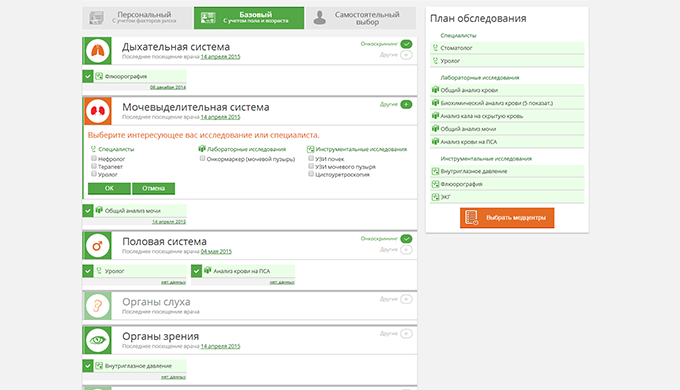
Task: Select Общий анализ крови in the plan
Action: click(507, 90)
